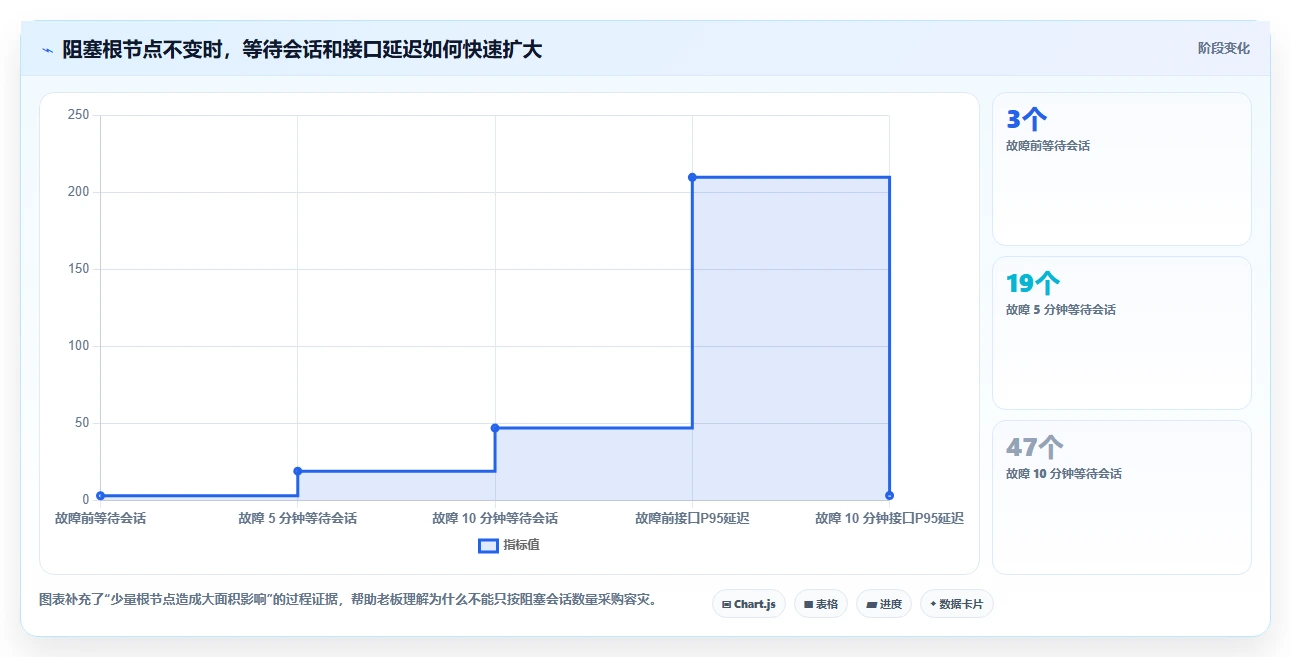
Task: Click the icon in the Chart.js tag
Action: (726, 604)
